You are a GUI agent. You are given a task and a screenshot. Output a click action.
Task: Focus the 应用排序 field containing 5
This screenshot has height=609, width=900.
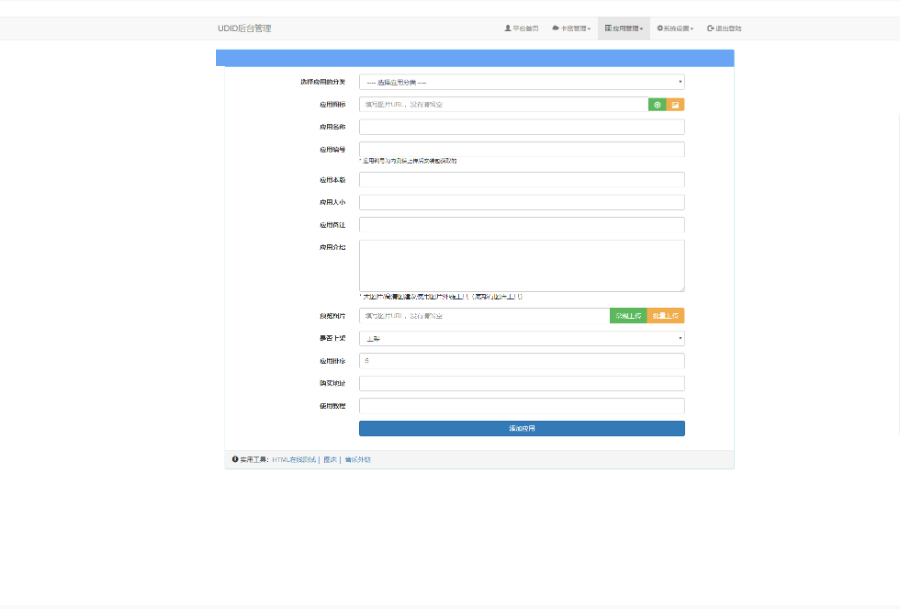pos(522,361)
